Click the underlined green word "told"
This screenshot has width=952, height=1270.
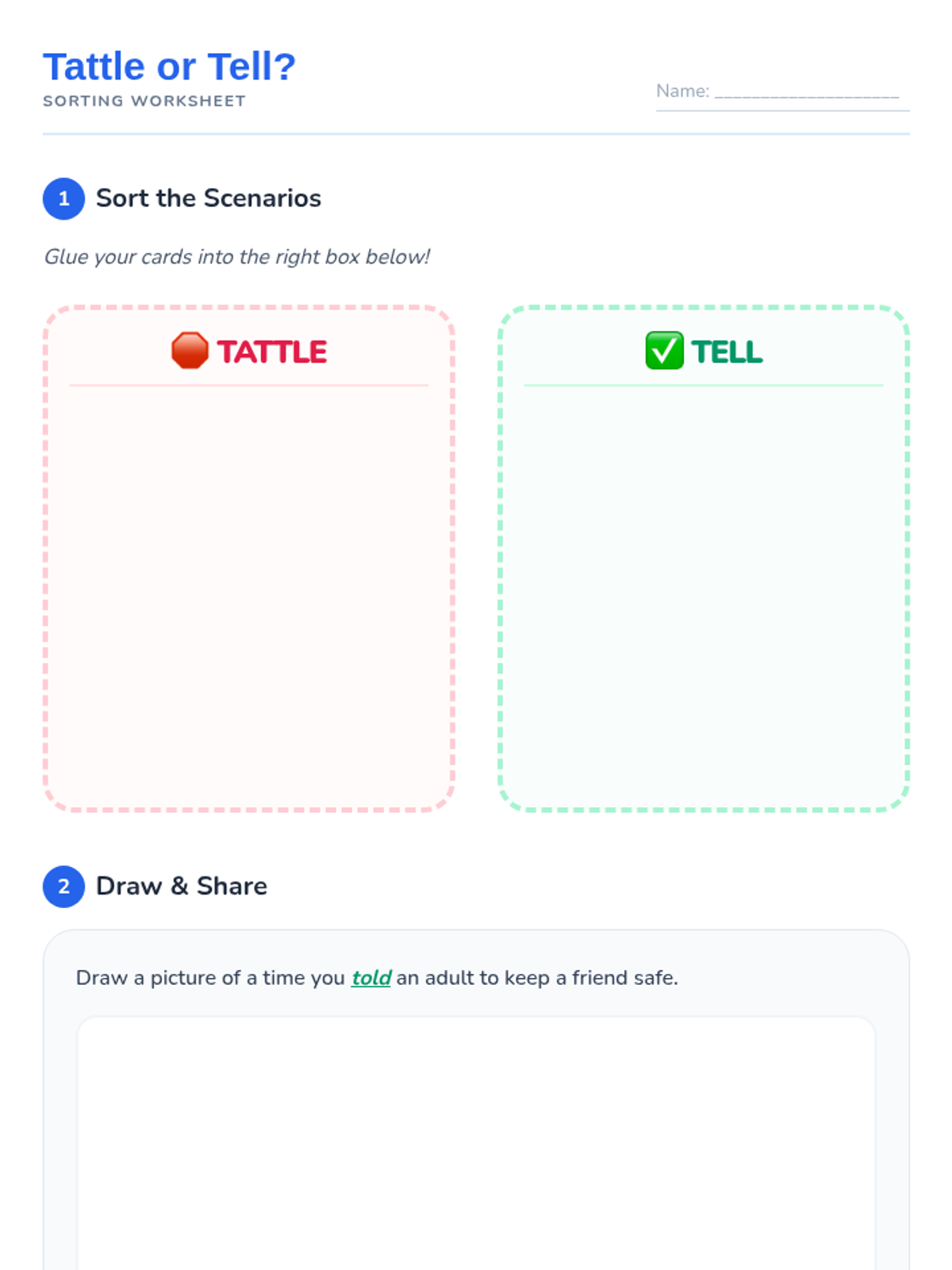371,978
